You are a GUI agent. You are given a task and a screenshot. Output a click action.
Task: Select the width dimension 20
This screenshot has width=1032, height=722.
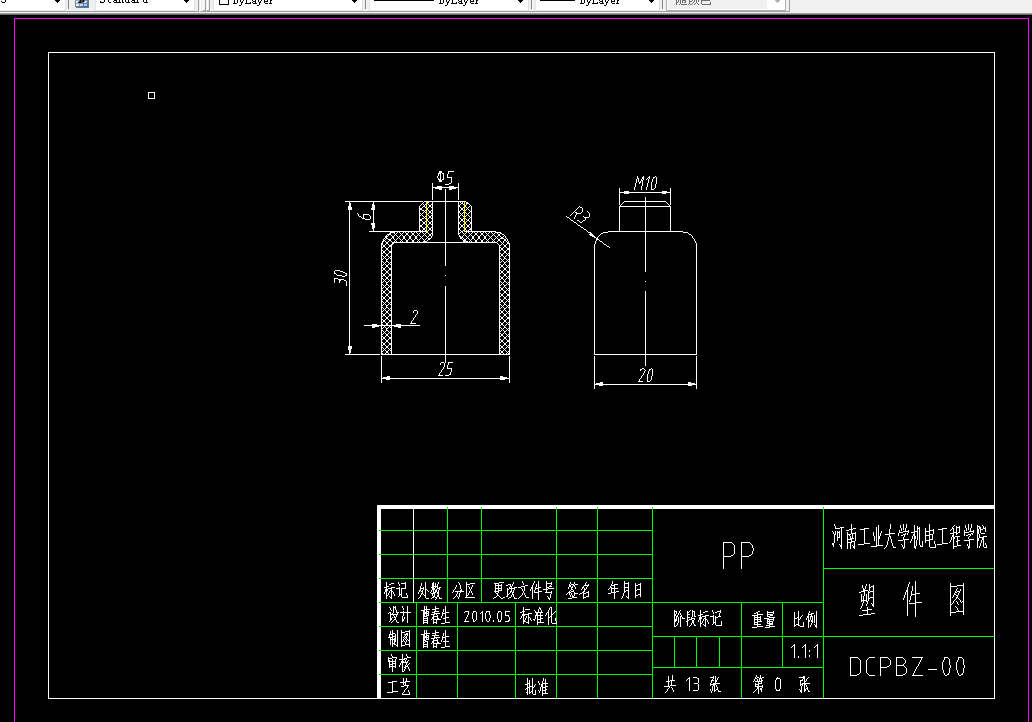646,375
